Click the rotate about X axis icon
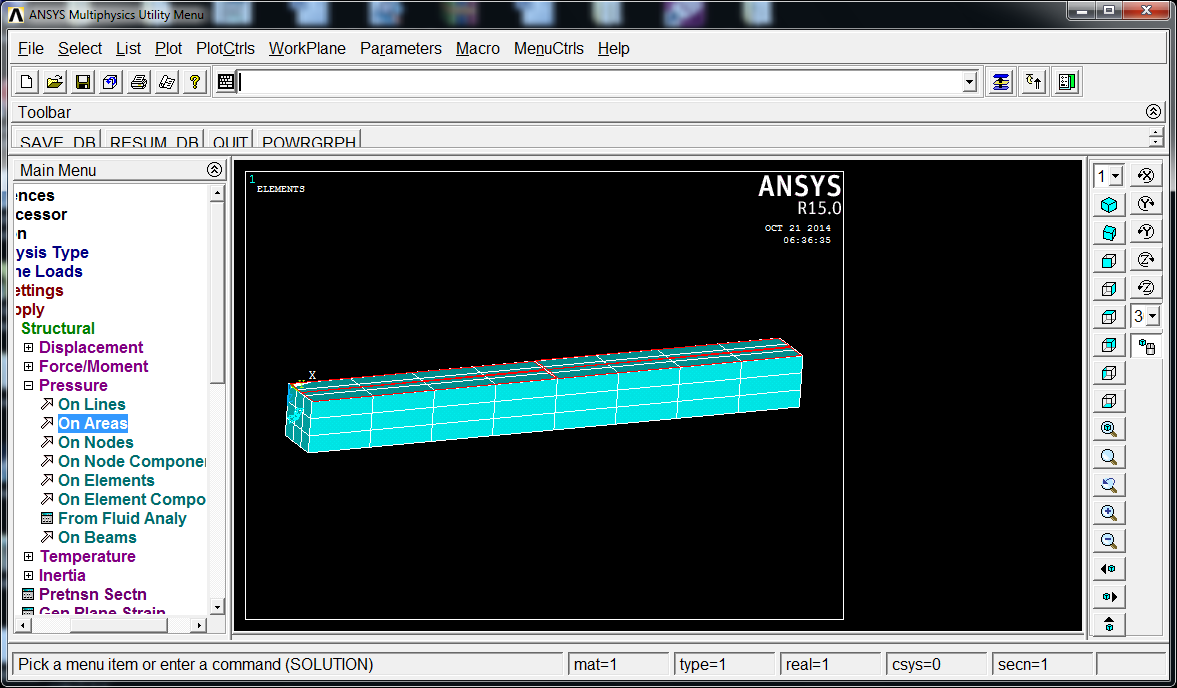1177x688 pixels. pyautogui.click(x=1145, y=176)
